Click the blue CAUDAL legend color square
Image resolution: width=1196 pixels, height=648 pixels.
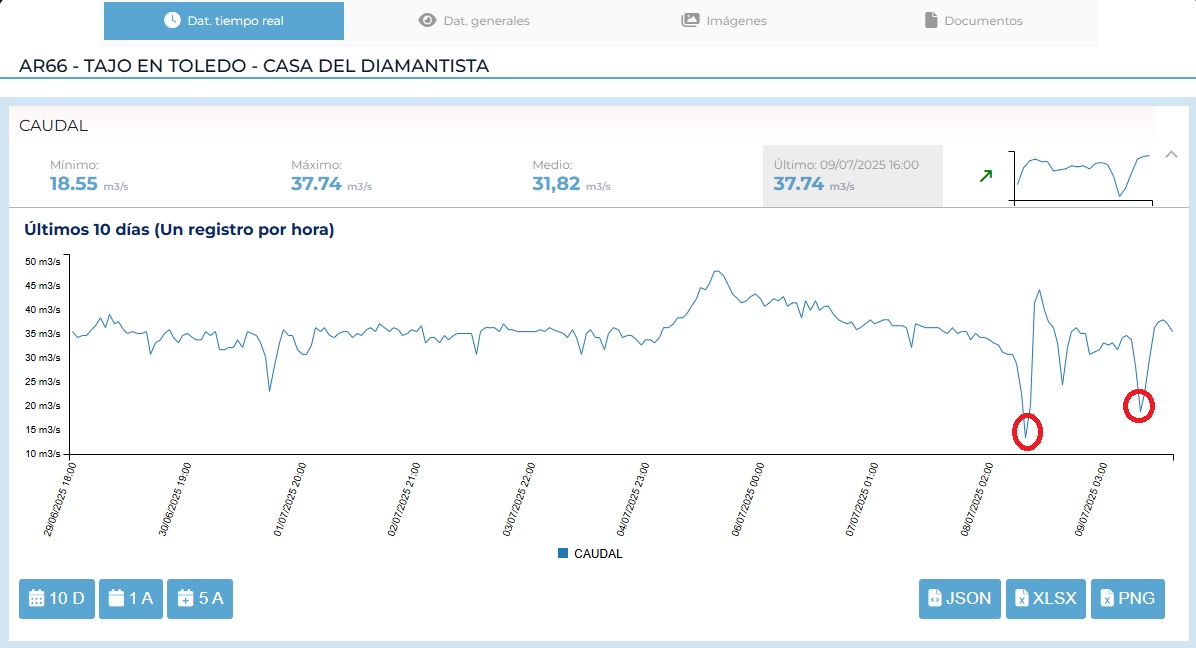click(563, 553)
